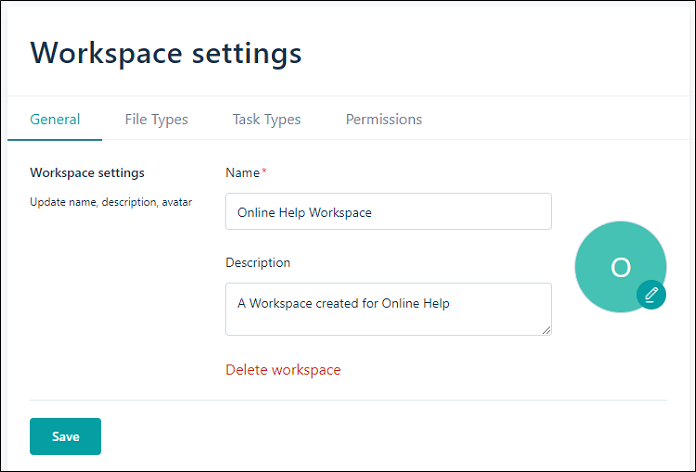Click into the Description text area
The image size is (696, 472).
(388, 309)
